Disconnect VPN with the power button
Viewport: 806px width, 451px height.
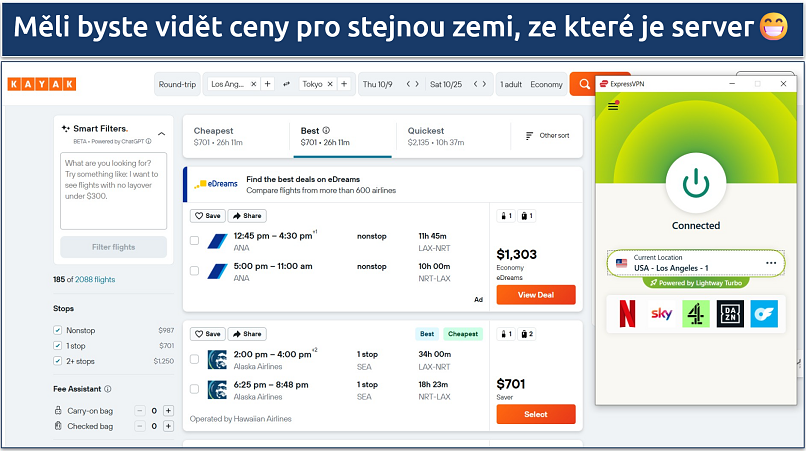(695, 182)
